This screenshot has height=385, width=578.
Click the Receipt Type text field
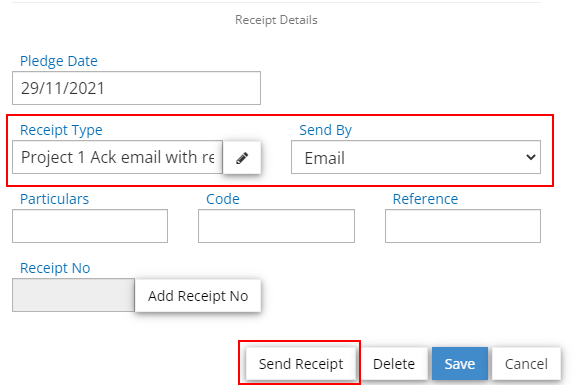click(x=118, y=157)
